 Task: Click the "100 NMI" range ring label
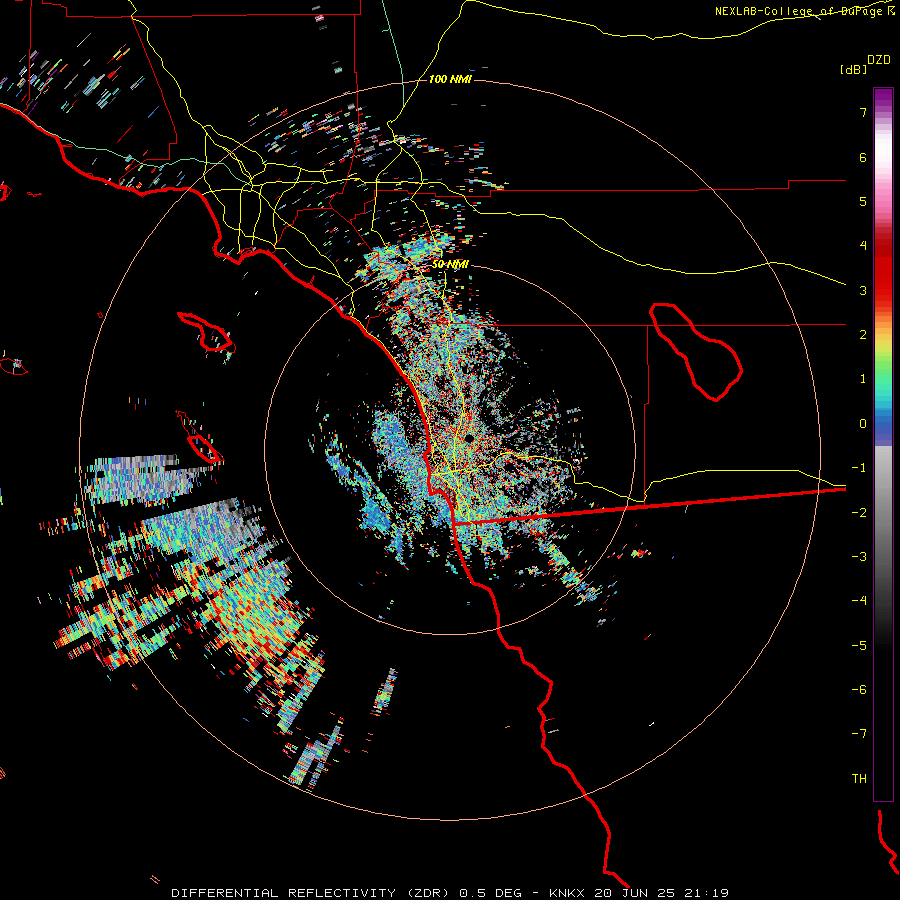(x=450, y=79)
